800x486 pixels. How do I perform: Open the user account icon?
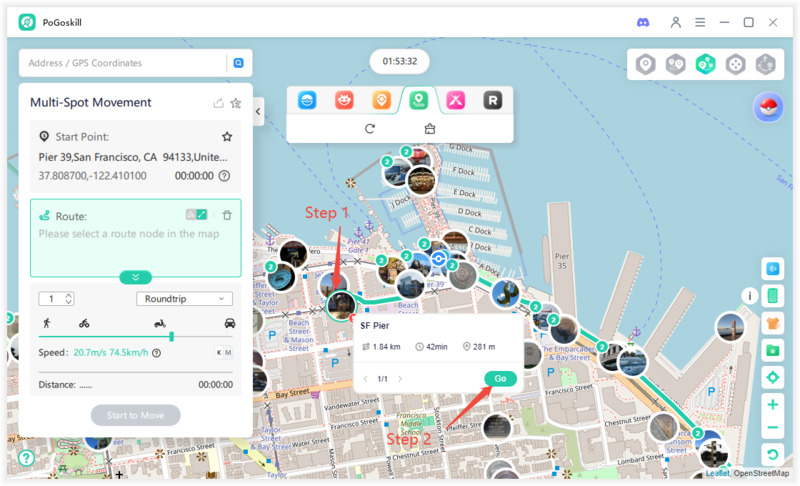tap(676, 22)
